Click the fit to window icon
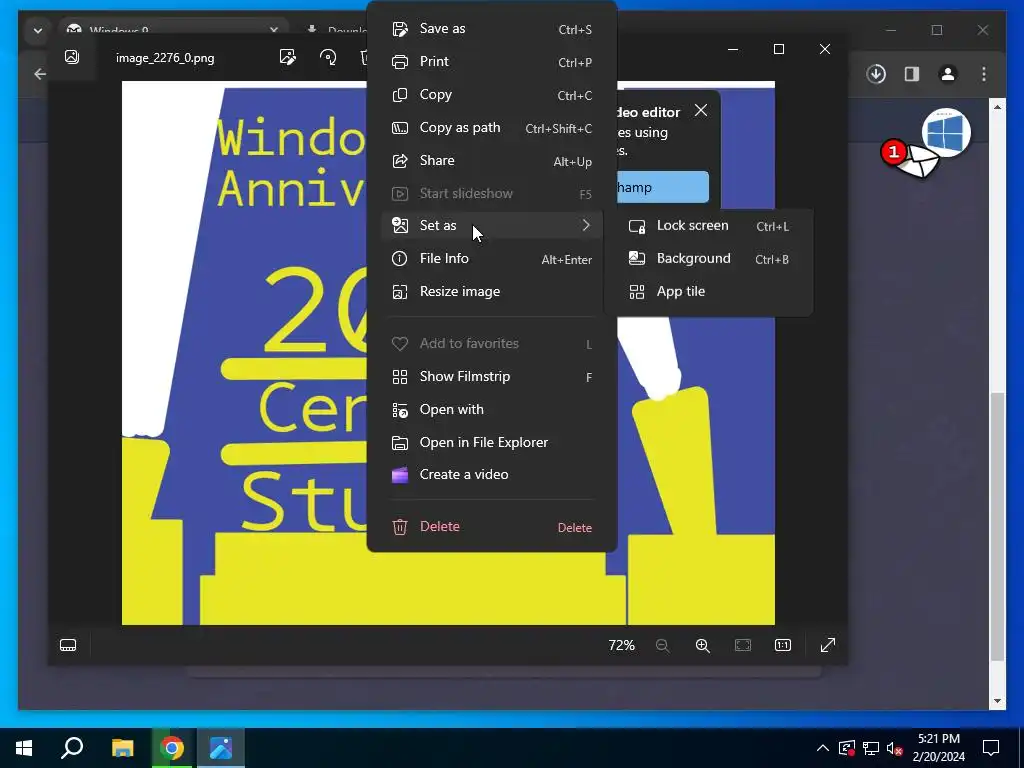Screen dimensions: 1024x768 [743, 645]
